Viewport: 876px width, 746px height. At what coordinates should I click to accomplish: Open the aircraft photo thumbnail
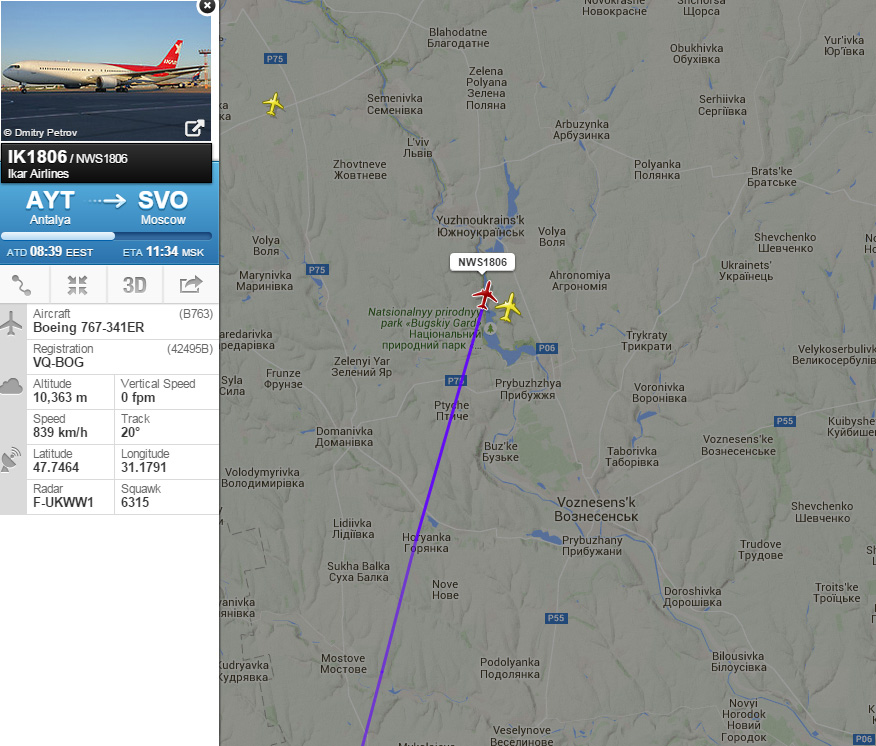click(106, 70)
